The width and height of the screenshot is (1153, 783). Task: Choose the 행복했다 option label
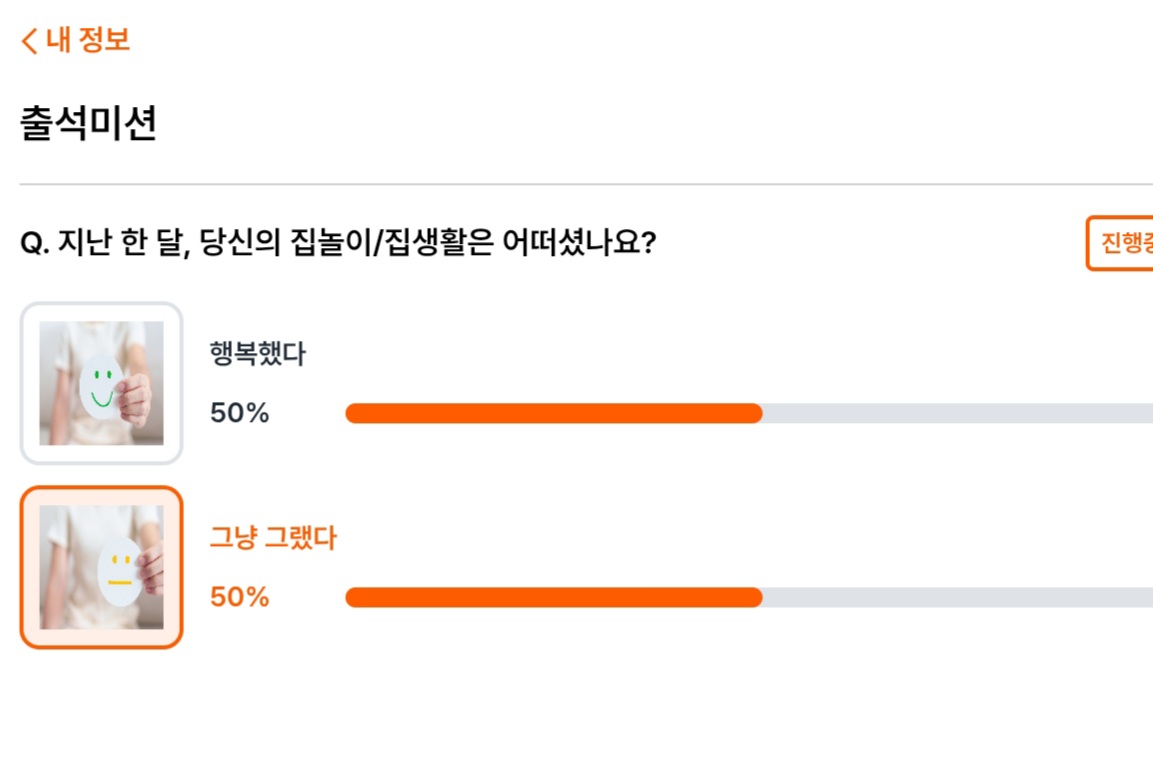tap(257, 354)
